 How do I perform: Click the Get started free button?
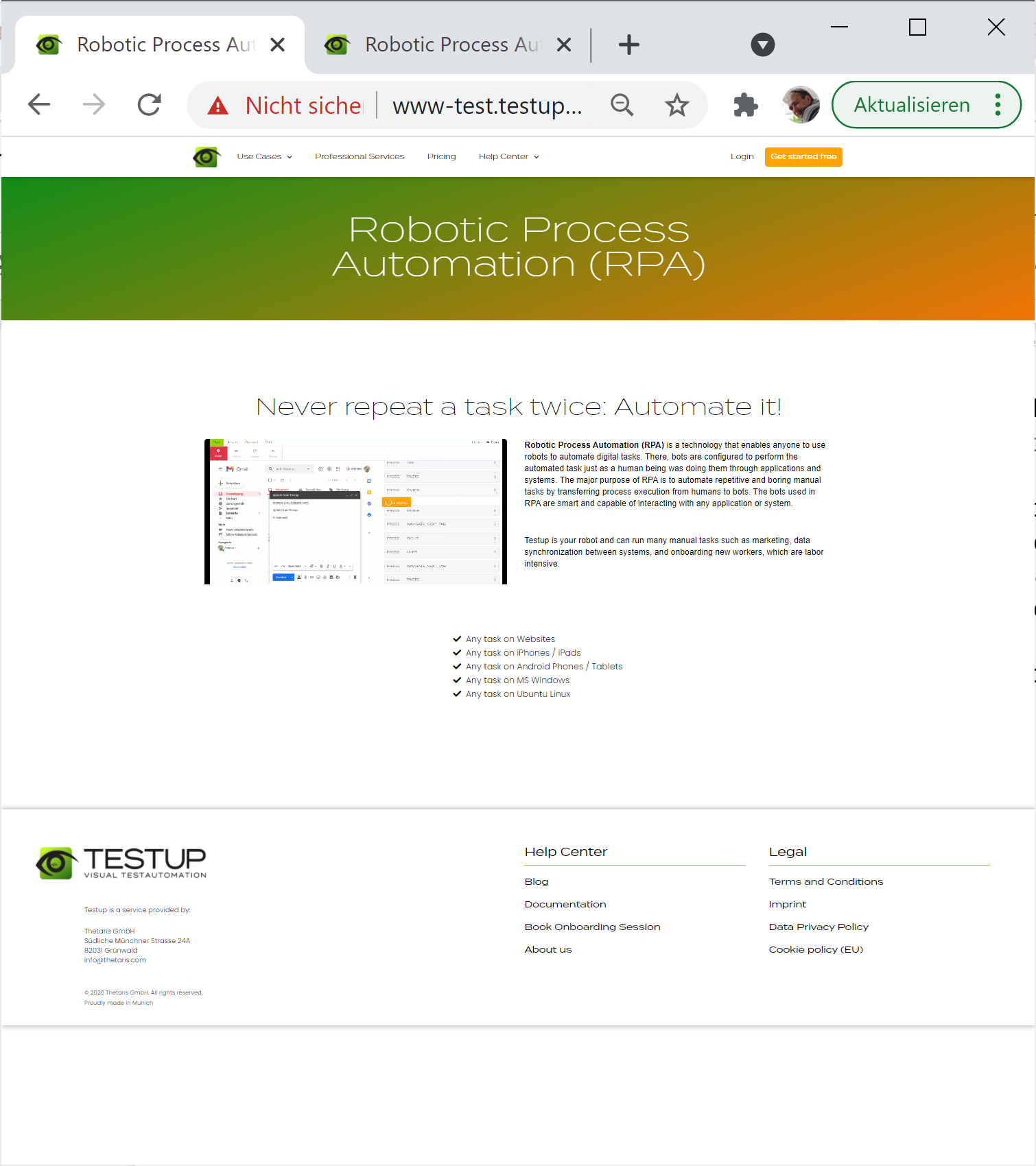point(803,156)
